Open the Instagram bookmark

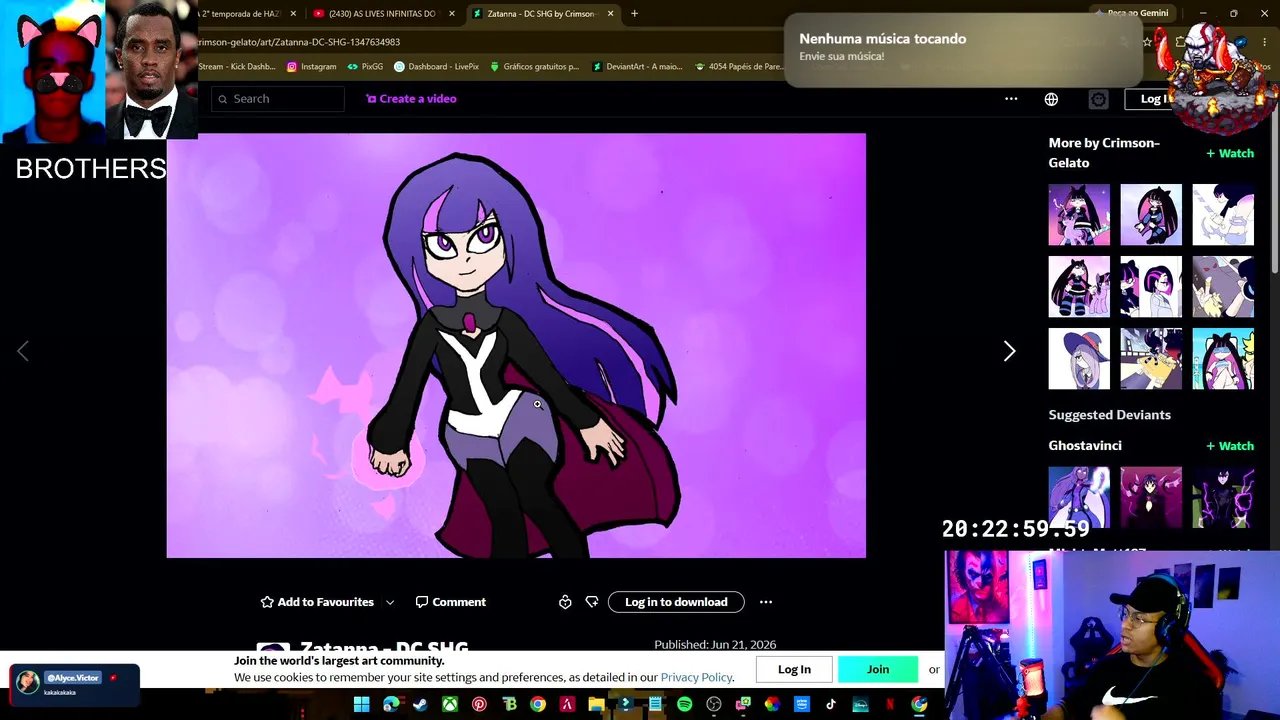(x=311, y=67)
